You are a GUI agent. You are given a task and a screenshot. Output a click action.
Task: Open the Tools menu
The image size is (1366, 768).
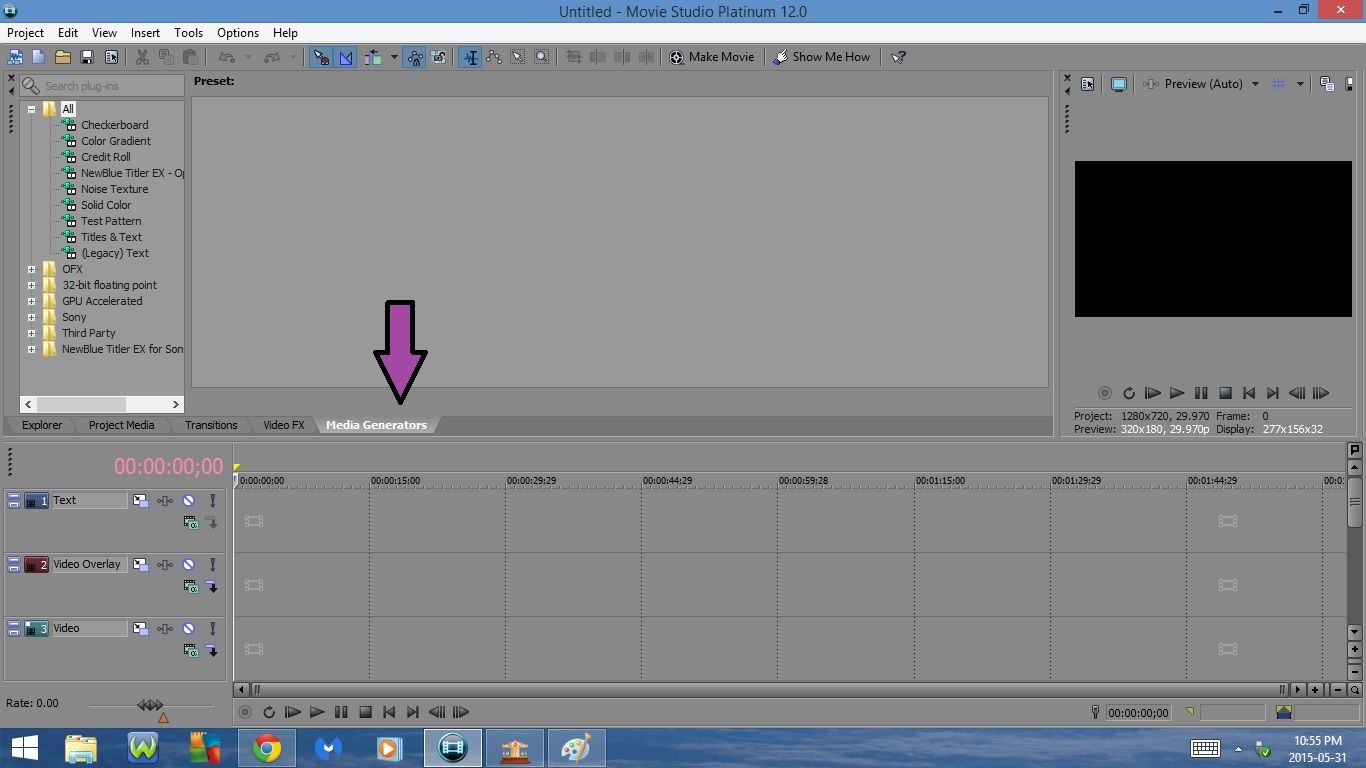(188, 32)
